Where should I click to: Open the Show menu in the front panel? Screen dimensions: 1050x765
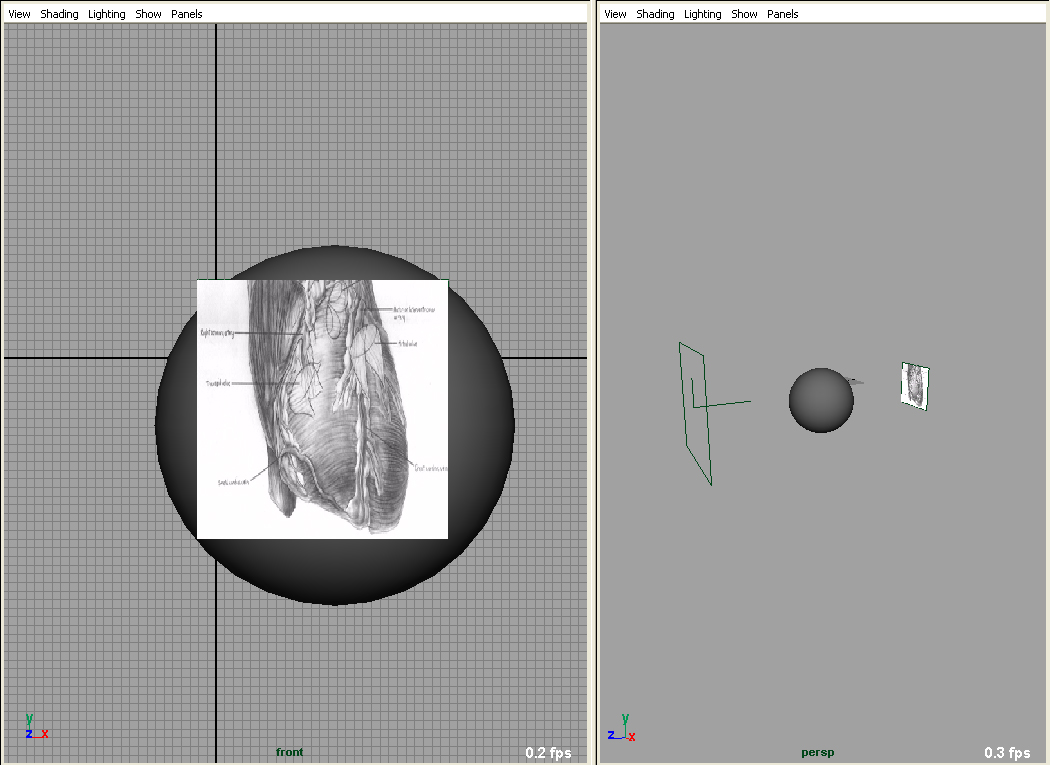click(x=149, y=14)
